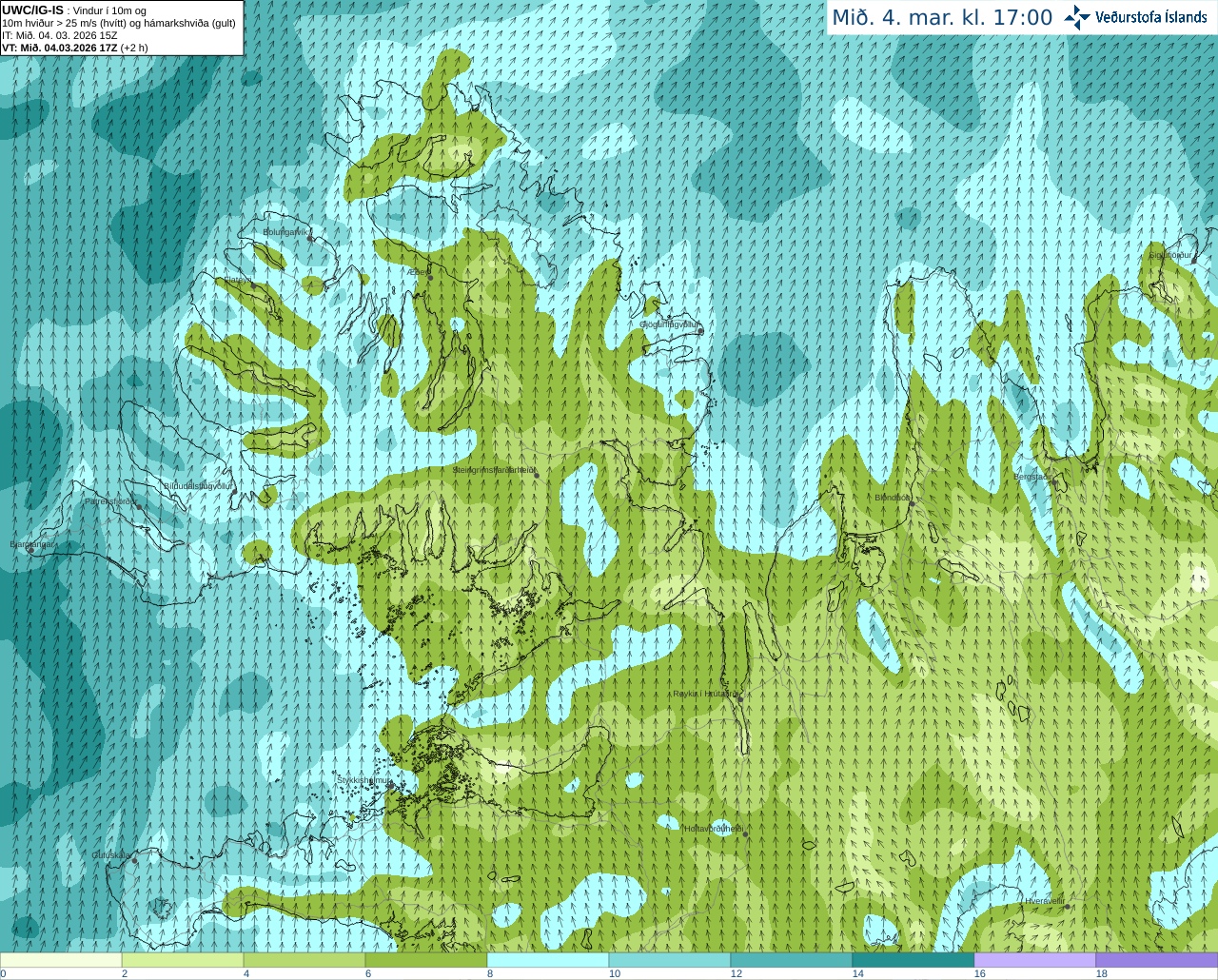Select the 4–6 m/s green legend swatch
Viewport: 1218px width, 980px height.
point(304,960)
